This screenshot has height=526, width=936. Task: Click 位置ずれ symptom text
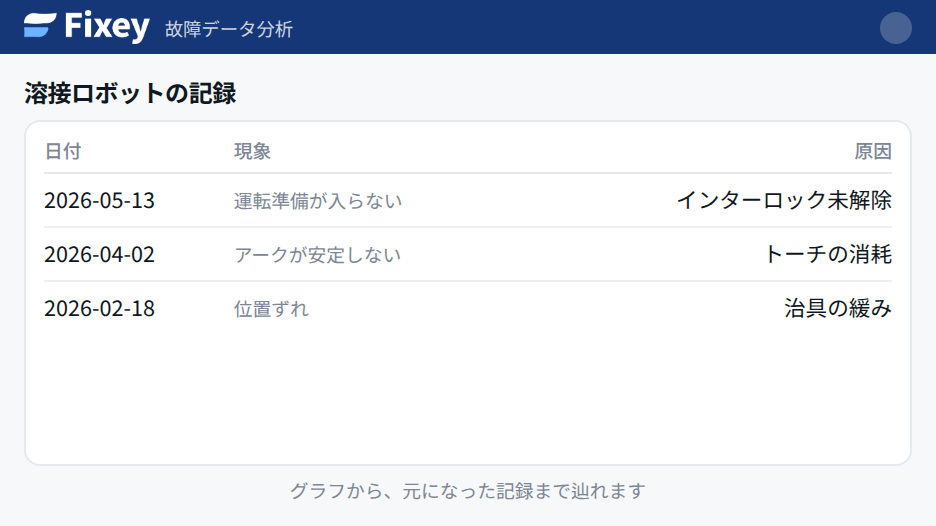pyautogui.click(x=271, y=309)
